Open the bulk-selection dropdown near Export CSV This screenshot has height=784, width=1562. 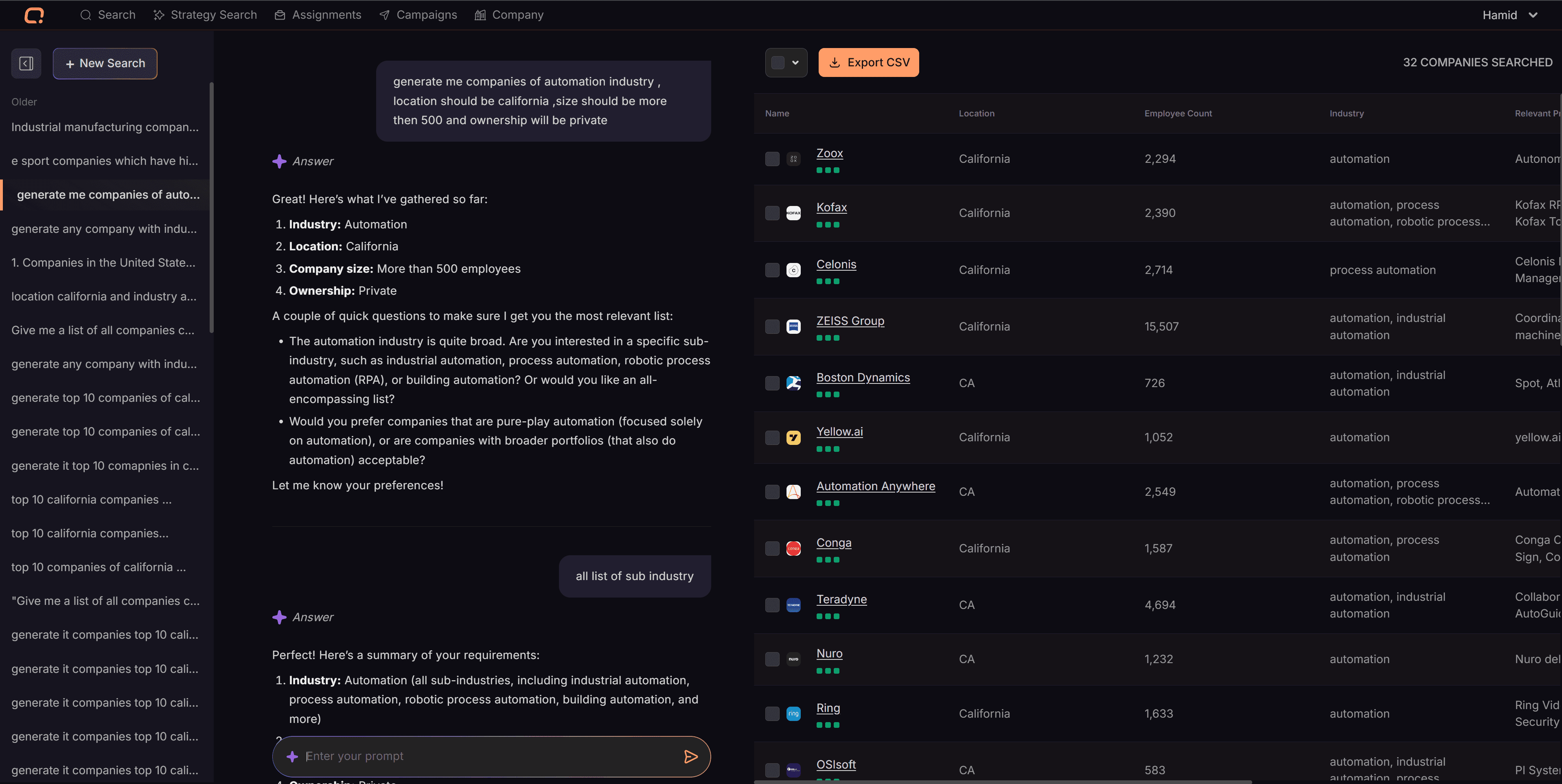pyautogui.click(x=786, y=62)
